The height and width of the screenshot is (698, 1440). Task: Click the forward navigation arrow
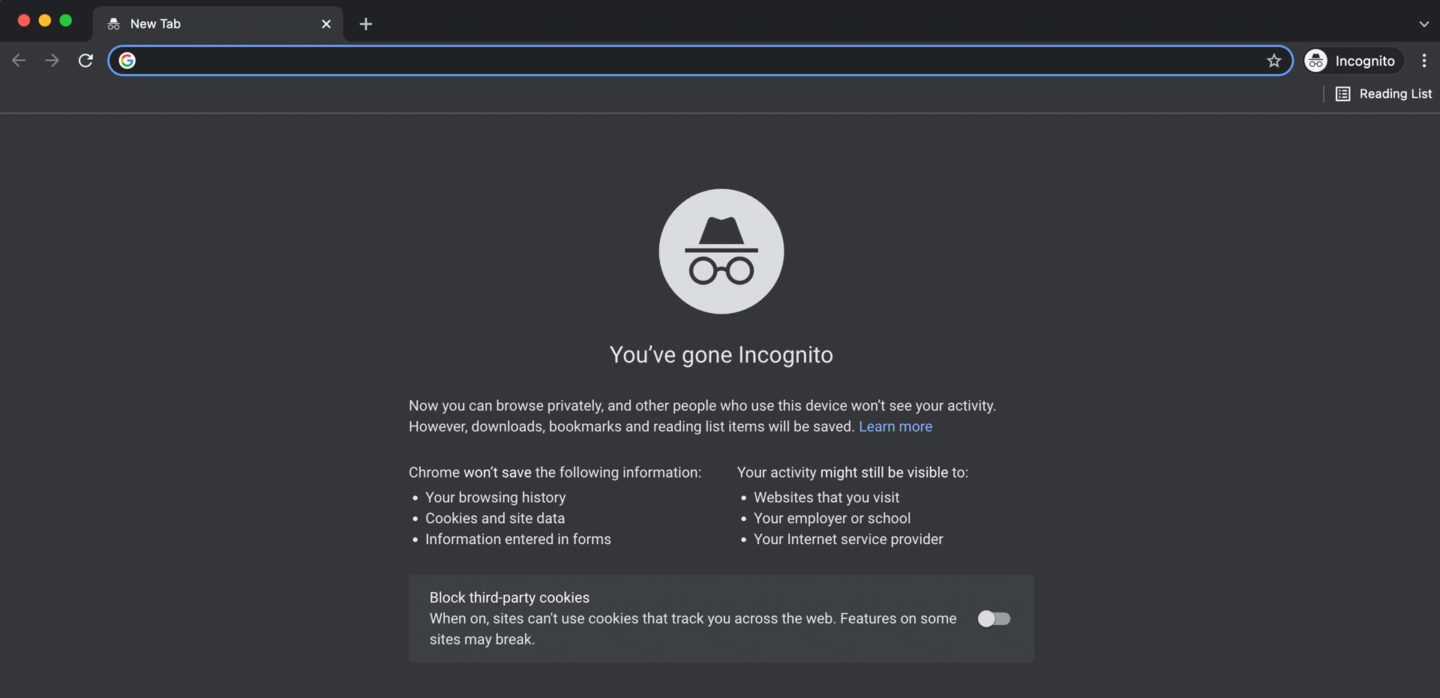pyautogui.click(x=52, y=61)
